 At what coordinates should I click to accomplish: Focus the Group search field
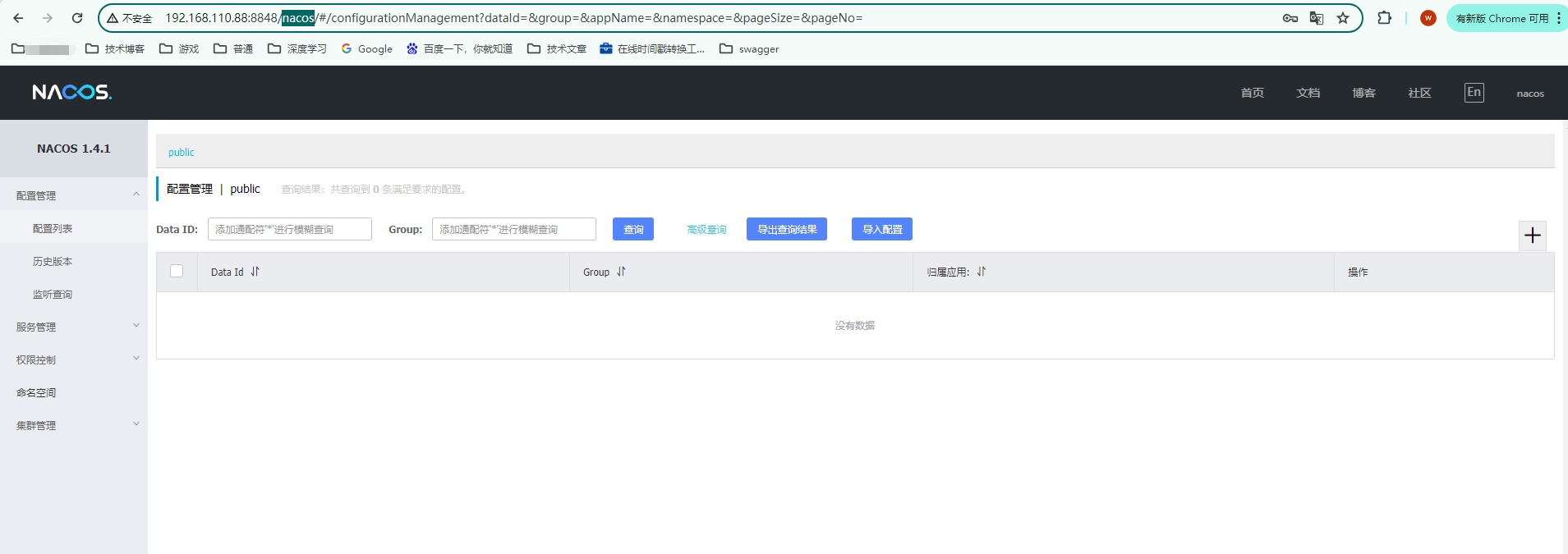514,229
